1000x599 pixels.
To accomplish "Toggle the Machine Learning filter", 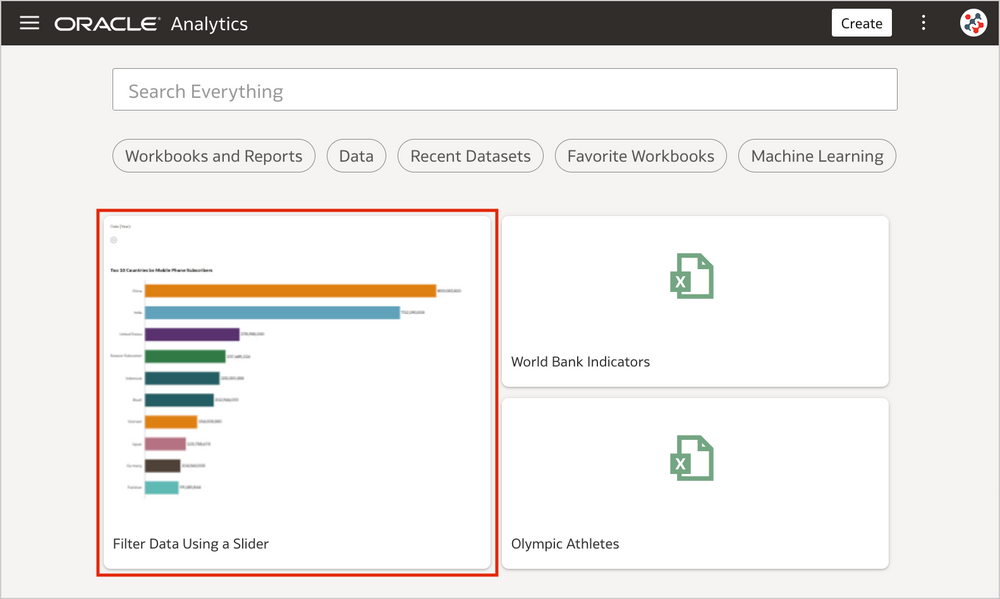I will pyautogui.click(x=816, y=156).
